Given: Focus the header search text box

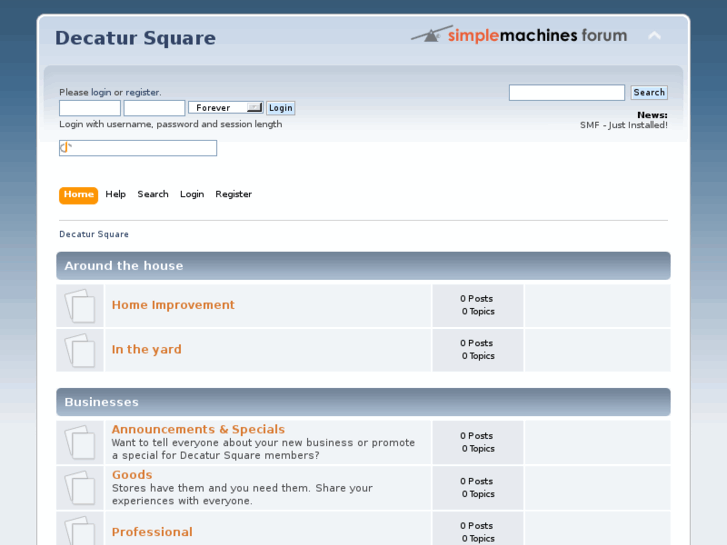Looking at the screenshot, I should click(567, 92).
